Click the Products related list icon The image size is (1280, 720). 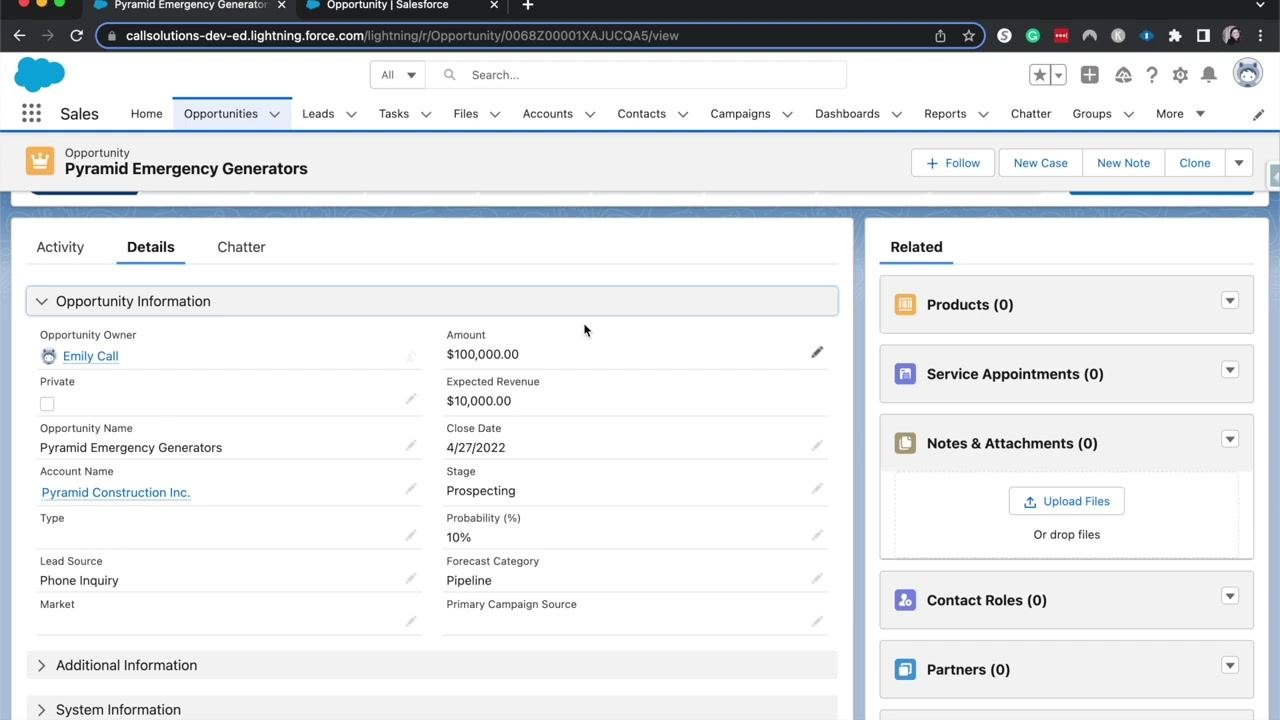(905, 304)
